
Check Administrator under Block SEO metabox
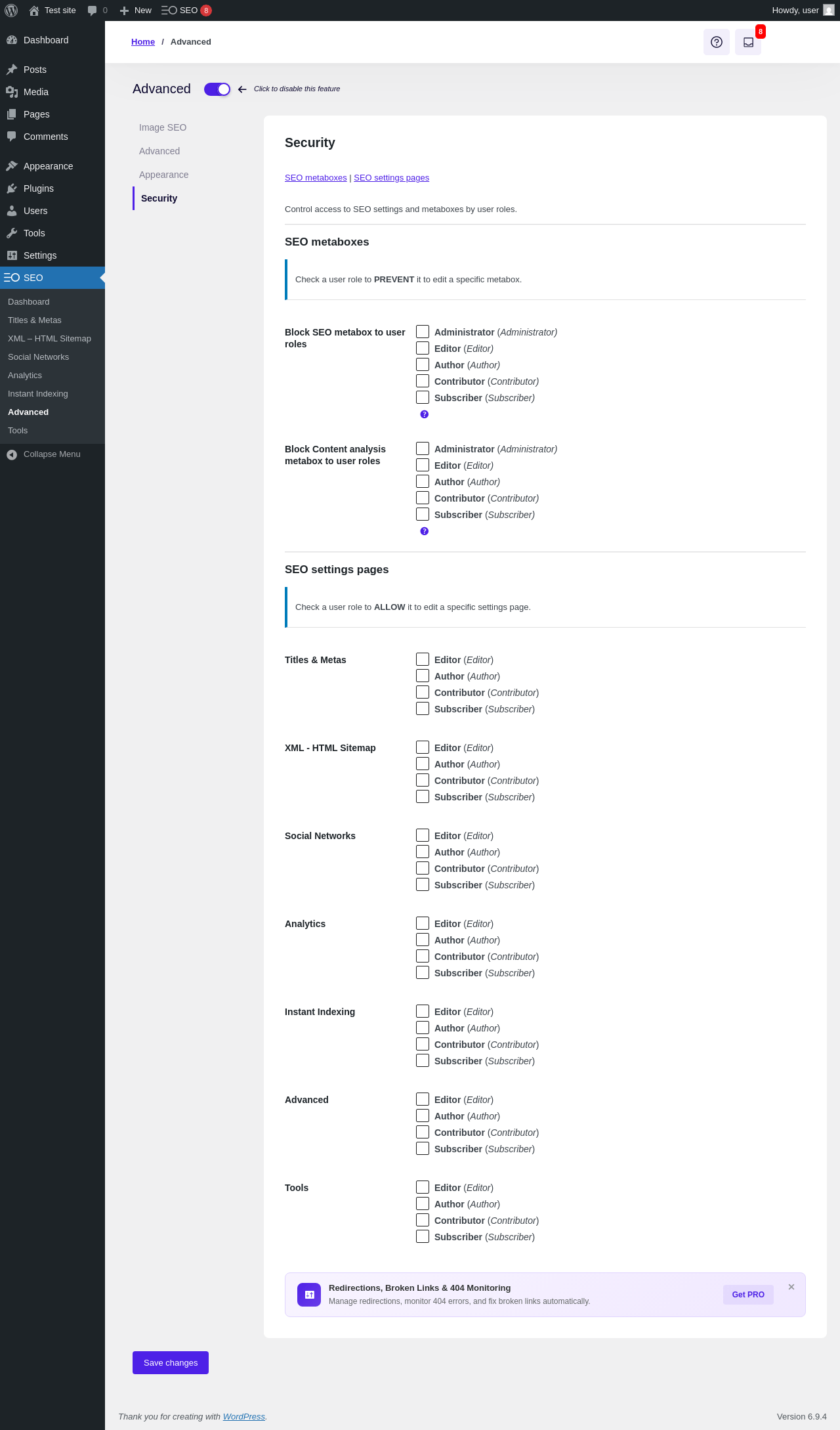pyautogui.click(x=423, y=332)
